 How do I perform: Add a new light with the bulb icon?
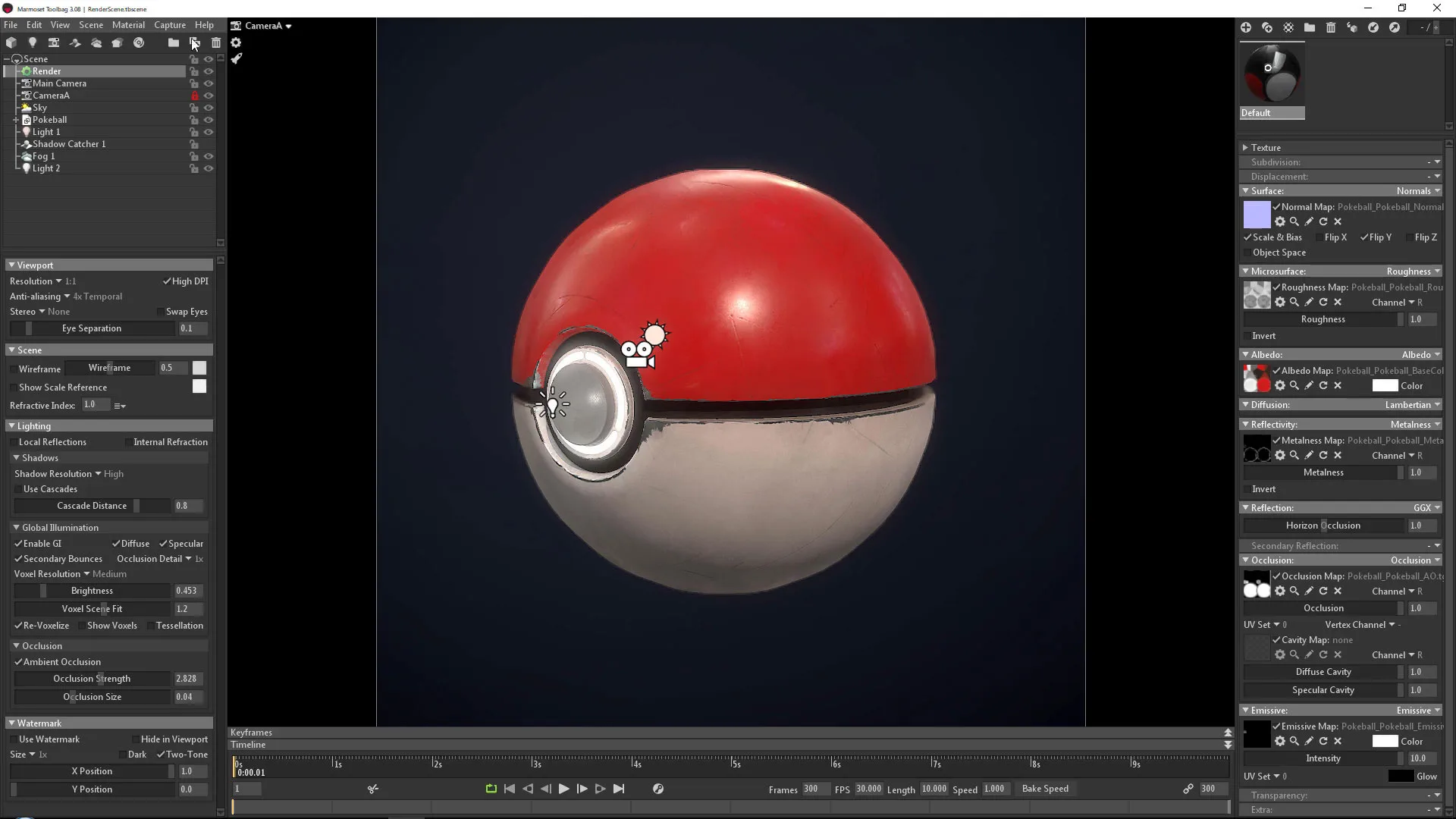[33, 42]
